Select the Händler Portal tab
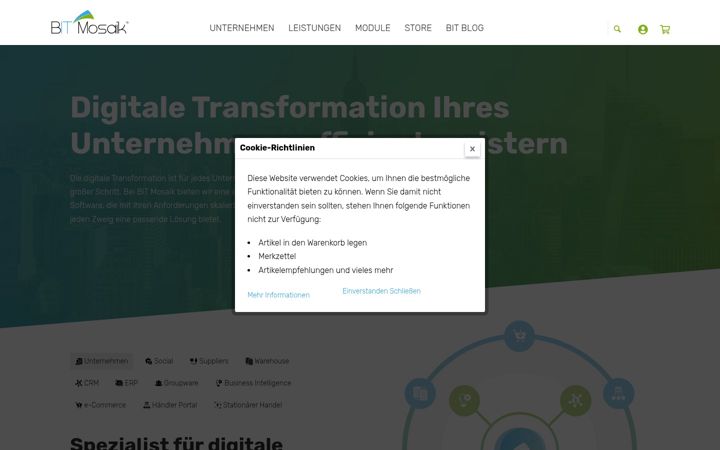This screenshot has width=720, height=450. tap(170, 405)
